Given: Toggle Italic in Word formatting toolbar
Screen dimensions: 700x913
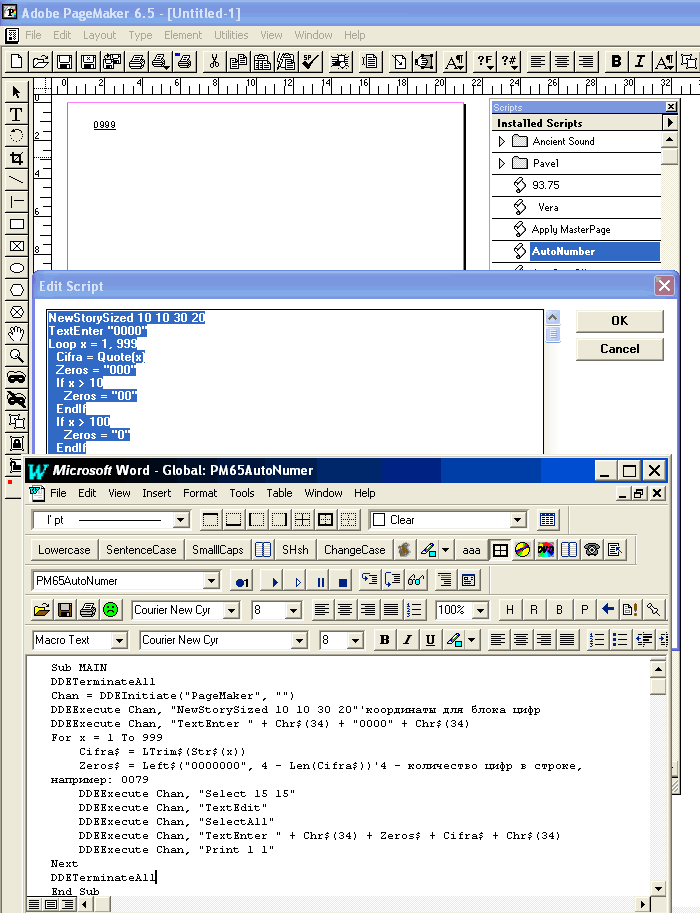Looking at the screenshot, I should coord(408,640).
